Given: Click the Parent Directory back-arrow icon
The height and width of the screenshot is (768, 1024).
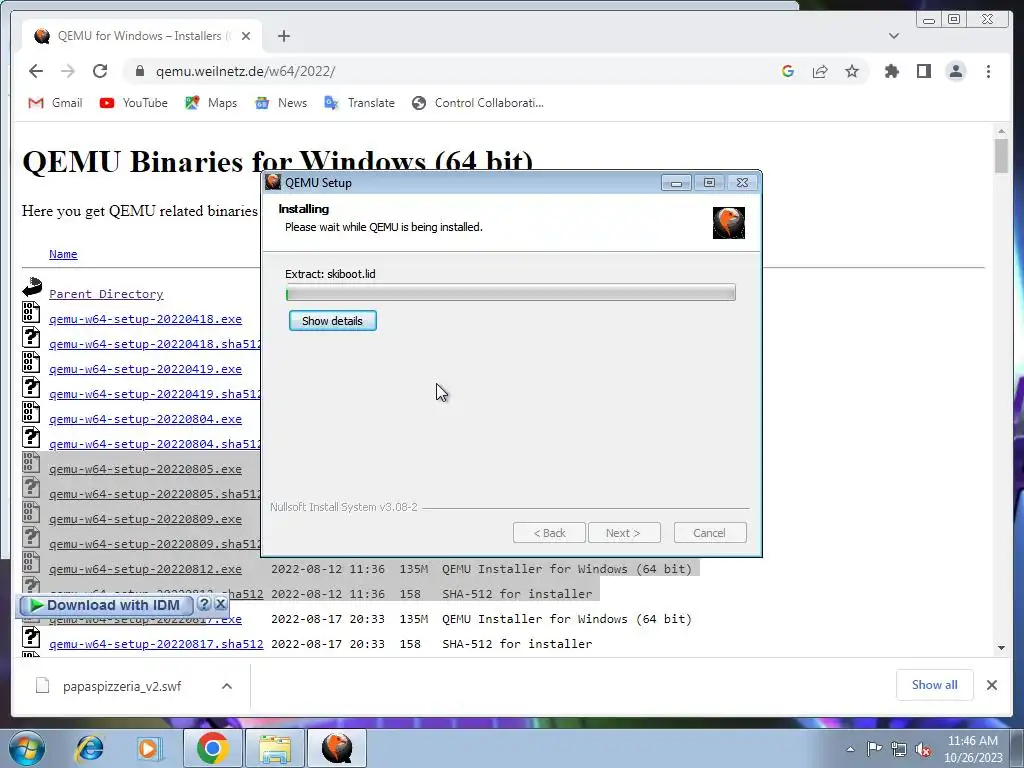Looking at the screenshot, I should tap(31, 287).
